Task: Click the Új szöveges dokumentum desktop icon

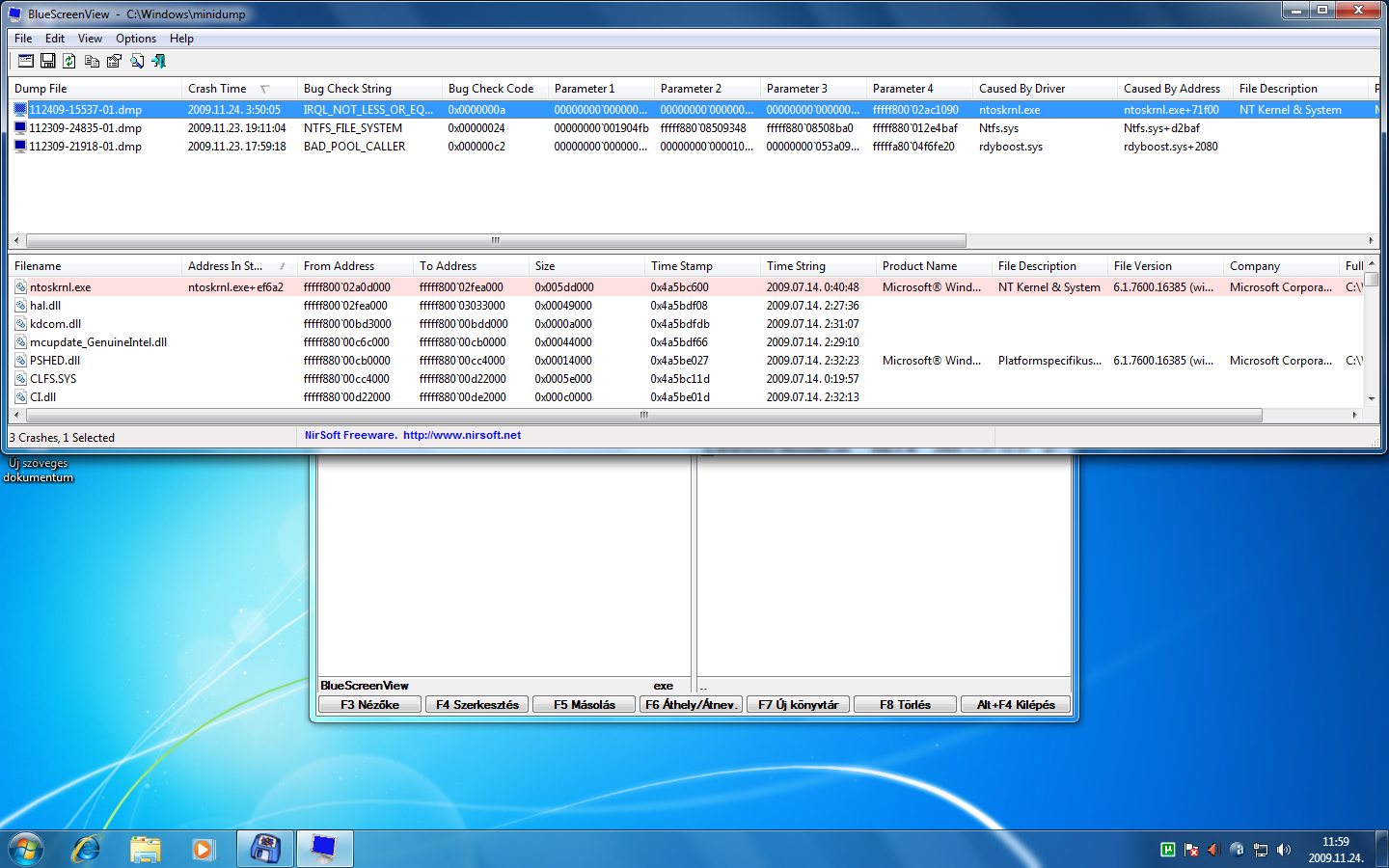Action: click(39, 470)
